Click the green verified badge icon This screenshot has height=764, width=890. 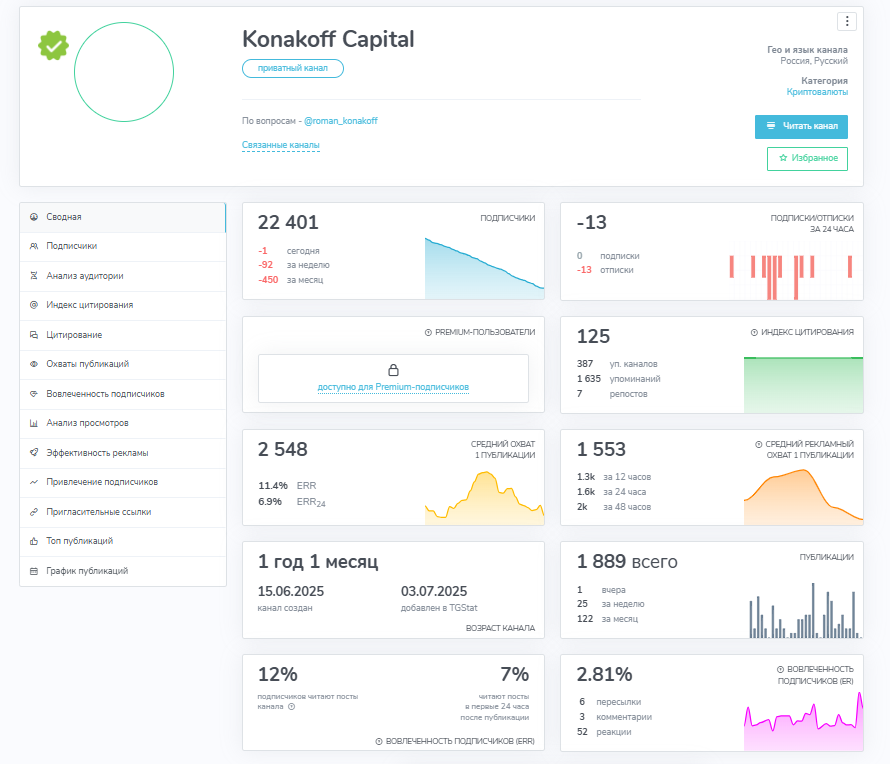click(x=53, y=45)
